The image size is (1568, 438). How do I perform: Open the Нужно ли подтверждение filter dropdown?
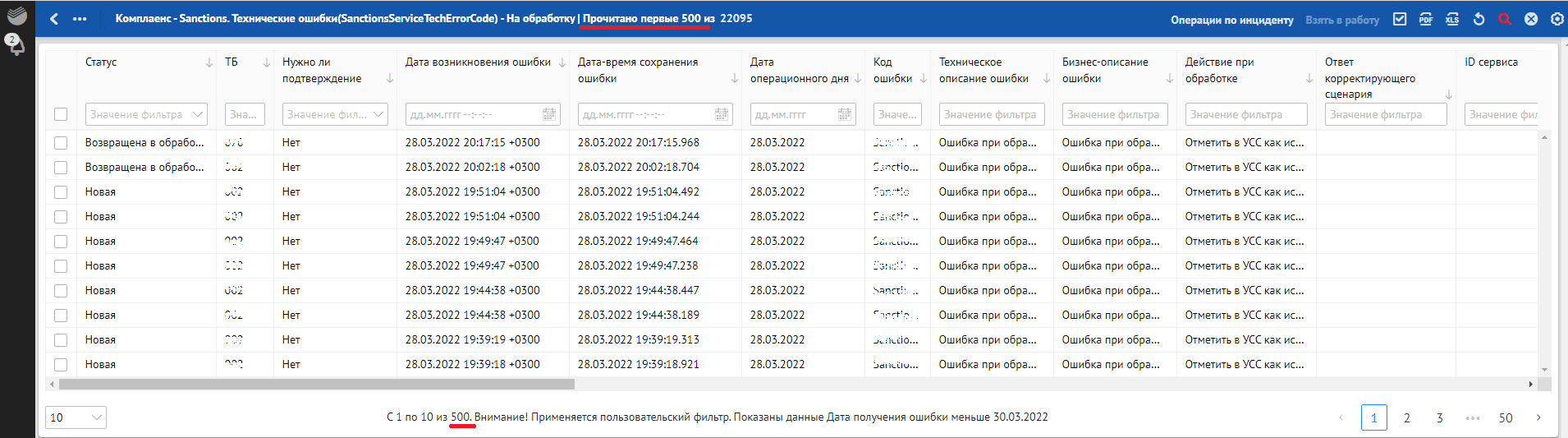[378, 115]
